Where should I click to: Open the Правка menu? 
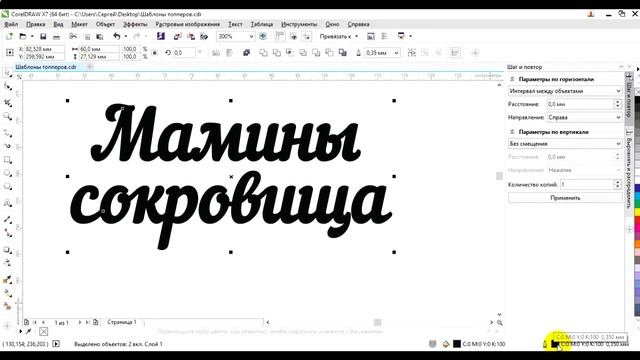pyautogui.click(x=36, y=24)
